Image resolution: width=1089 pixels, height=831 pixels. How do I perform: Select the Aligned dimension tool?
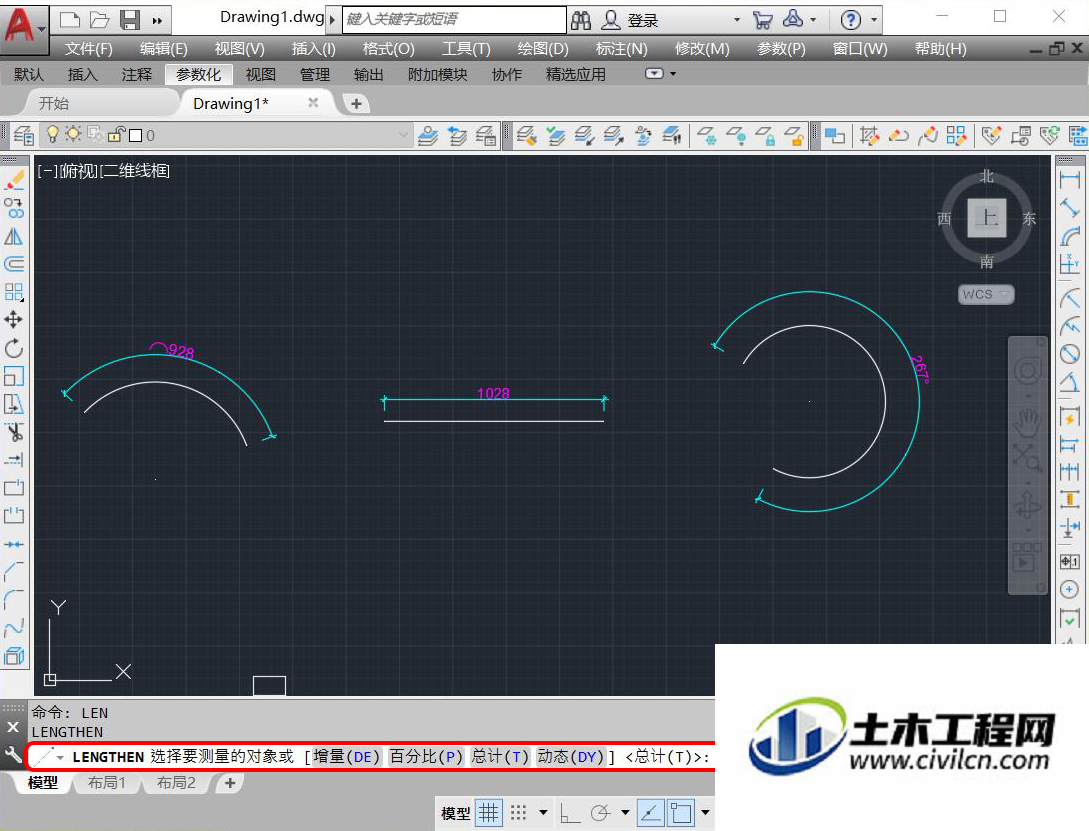click(x=1070, y=208)
